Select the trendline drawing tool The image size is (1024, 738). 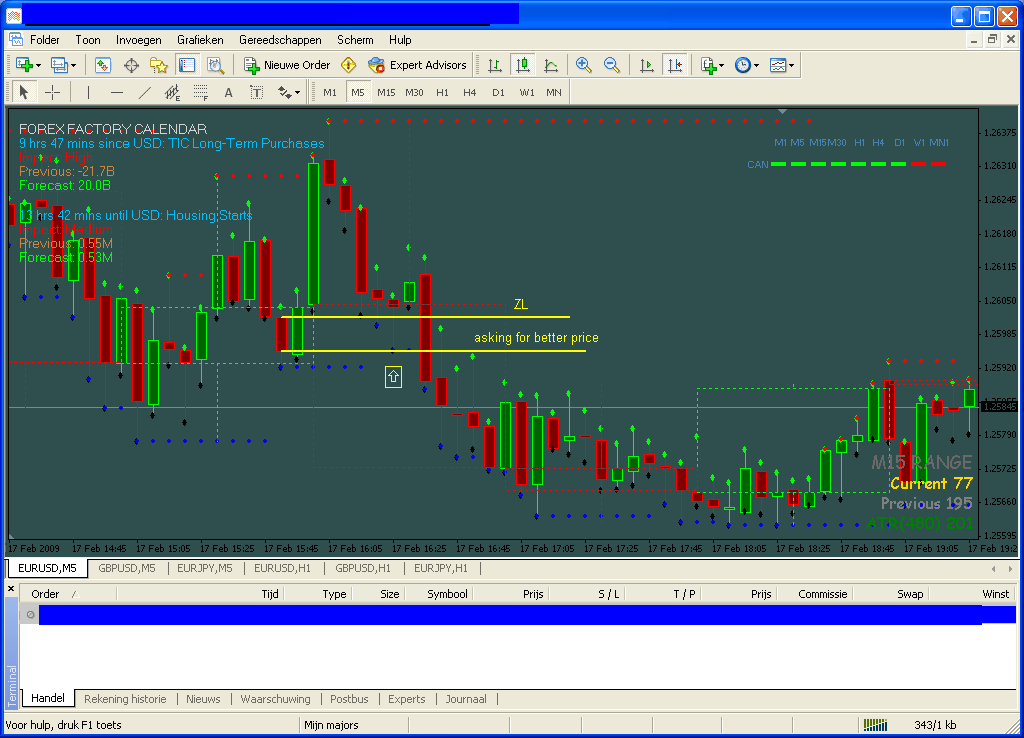click(144, 92)
